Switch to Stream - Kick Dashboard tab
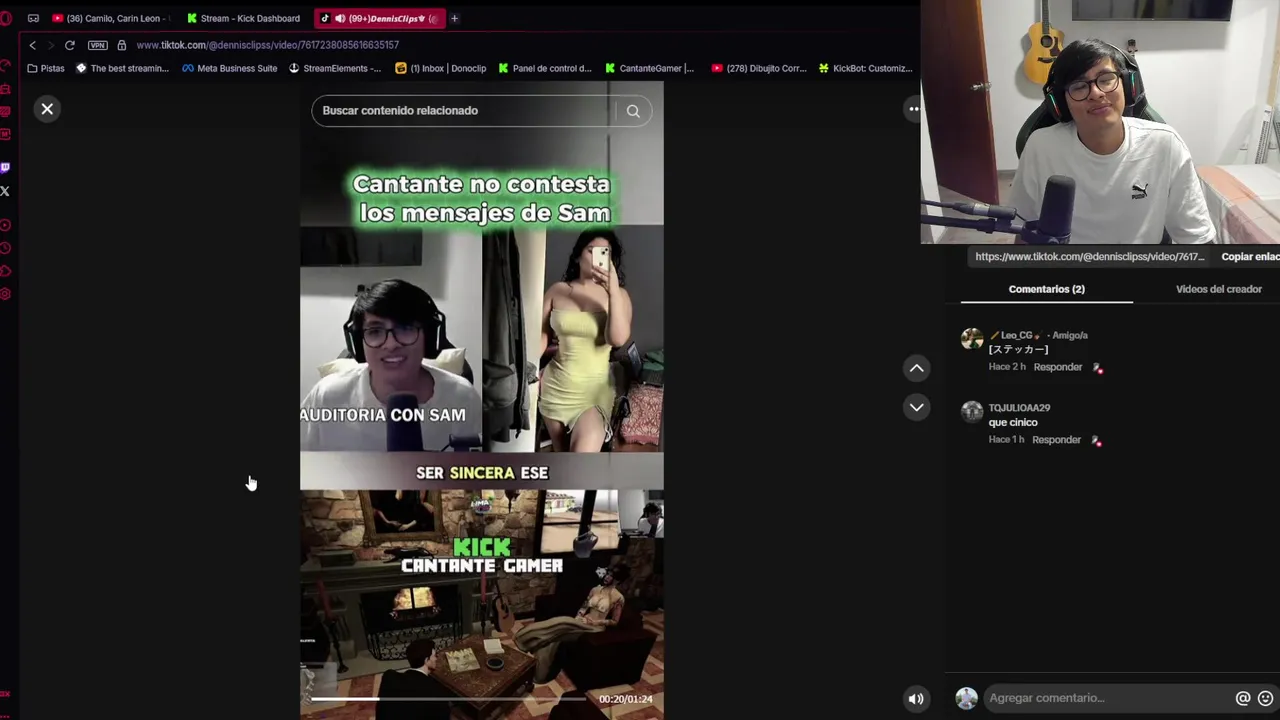This screenshot has width=1280, height=720. click(243, 18)
